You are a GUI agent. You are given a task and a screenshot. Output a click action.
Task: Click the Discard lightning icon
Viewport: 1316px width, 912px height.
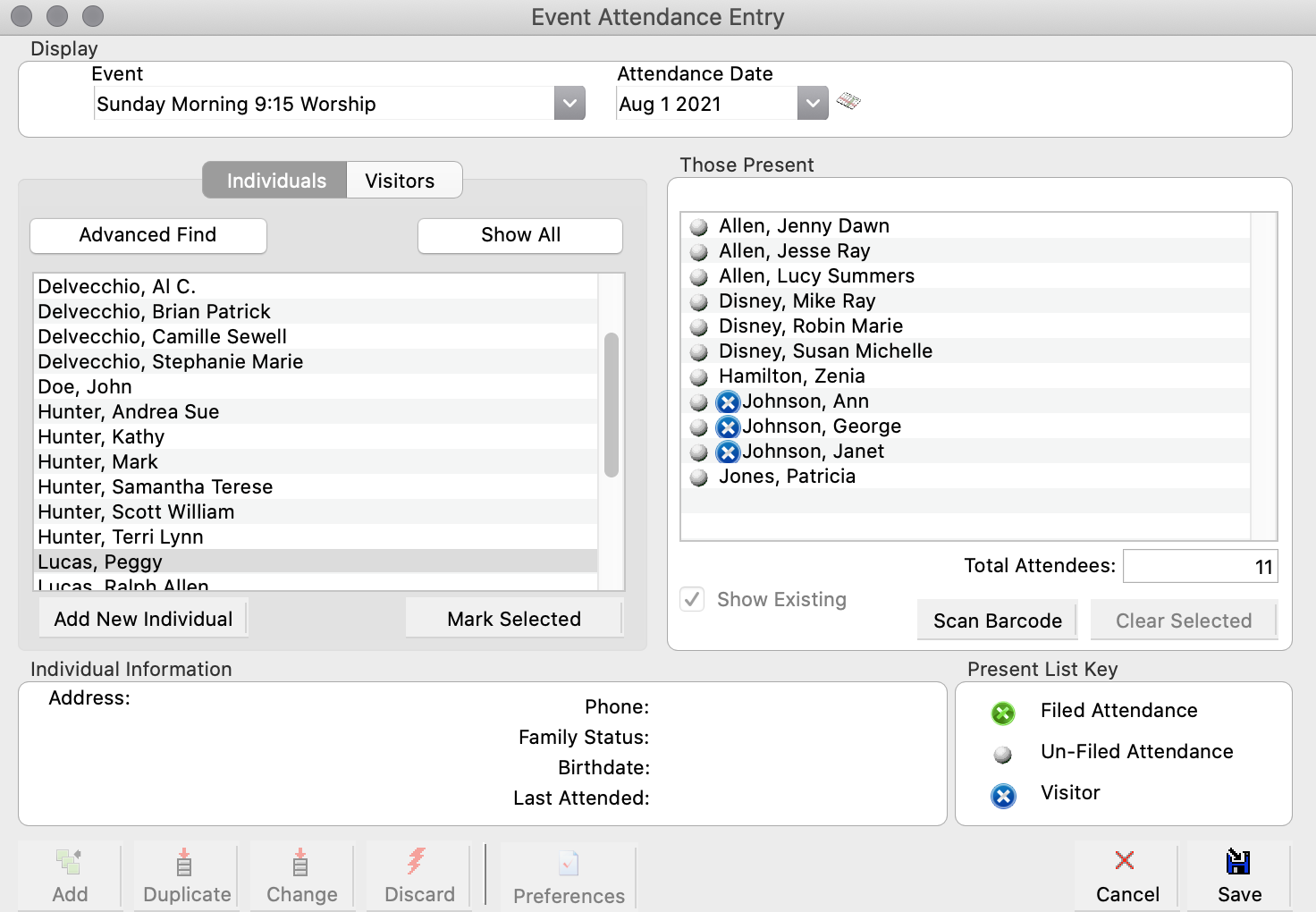click(417, 862)
